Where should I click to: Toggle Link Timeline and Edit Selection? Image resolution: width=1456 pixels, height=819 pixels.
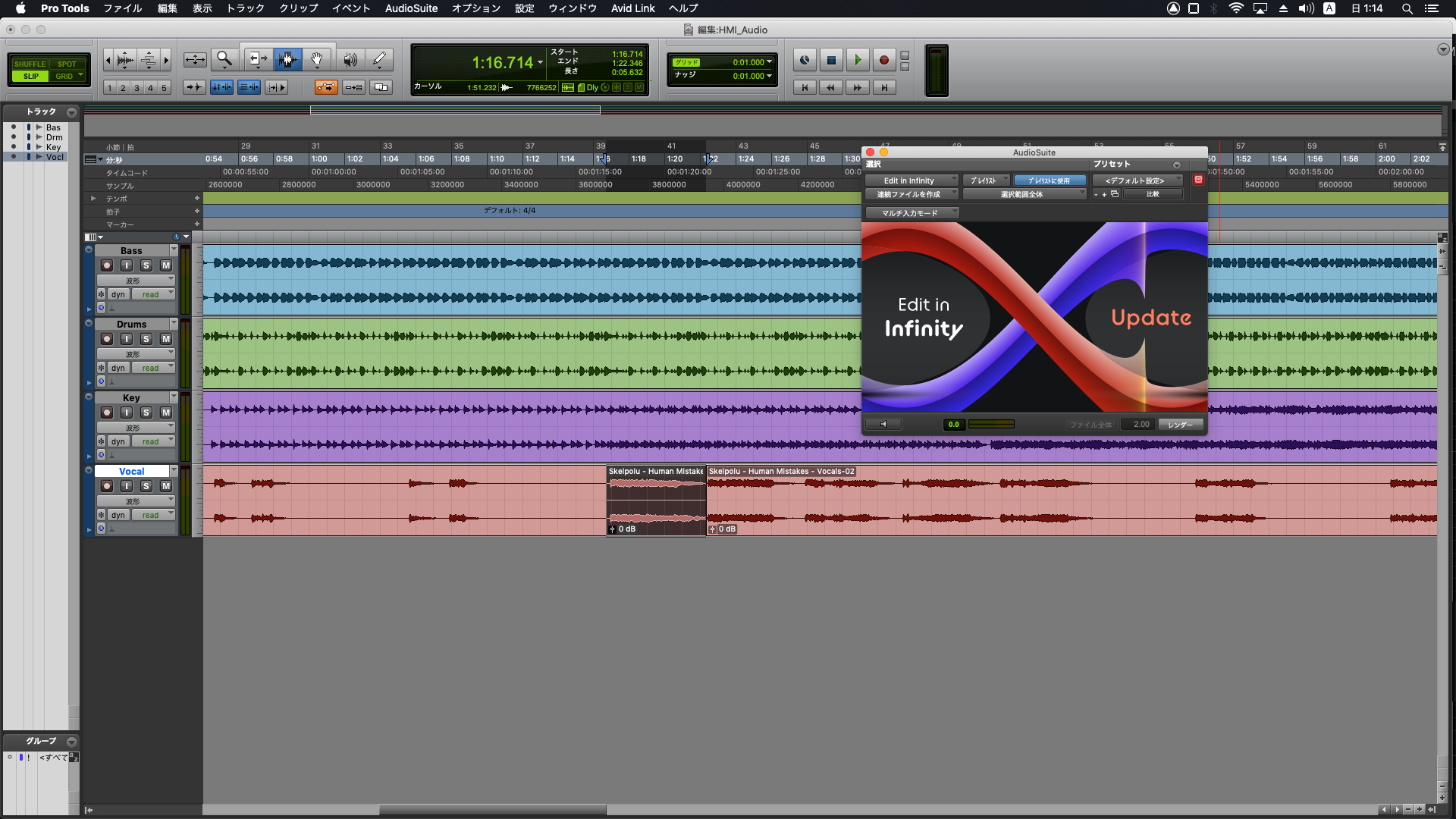(x=221, y=87)
